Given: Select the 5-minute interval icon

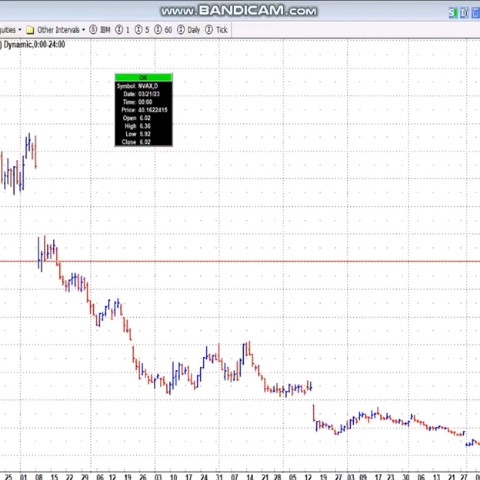Looking at the screenshot, I should tap(138, 30).
